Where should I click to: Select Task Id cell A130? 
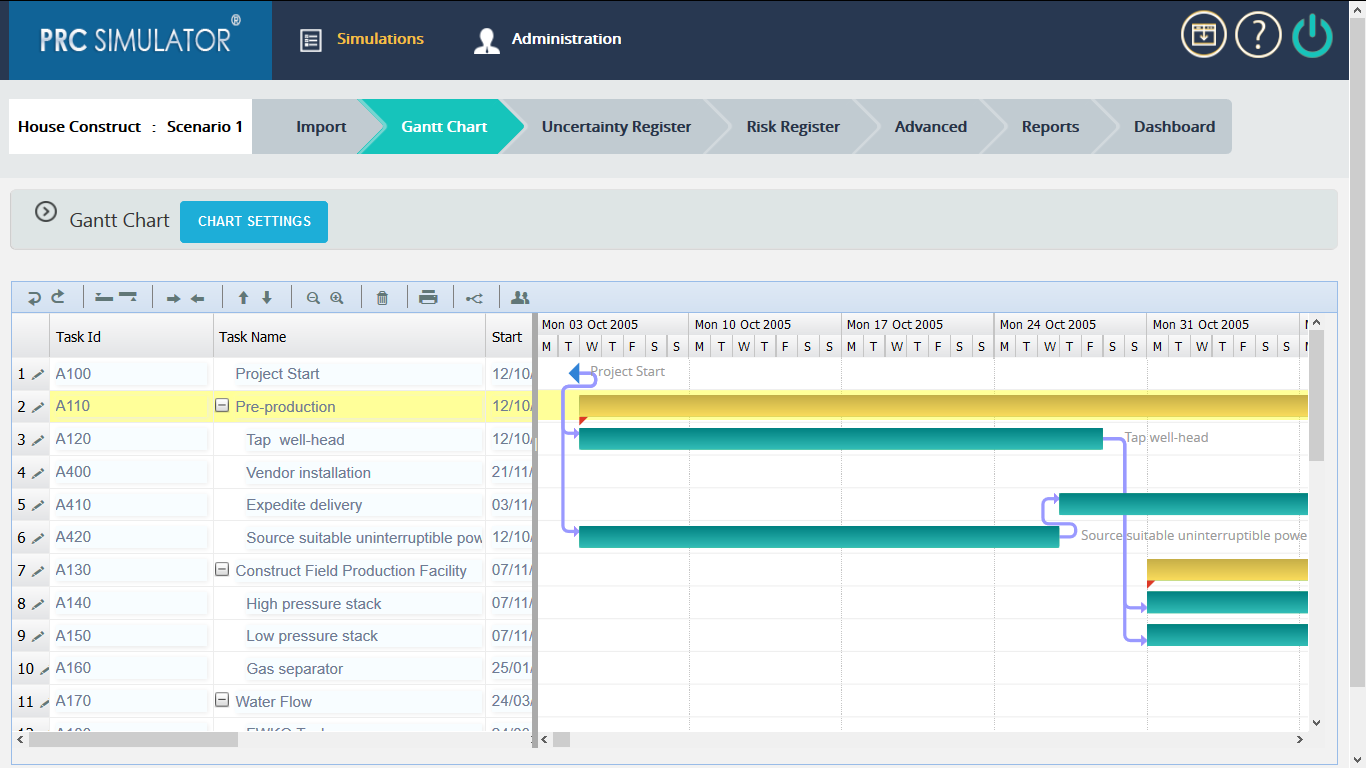(131, 570)
